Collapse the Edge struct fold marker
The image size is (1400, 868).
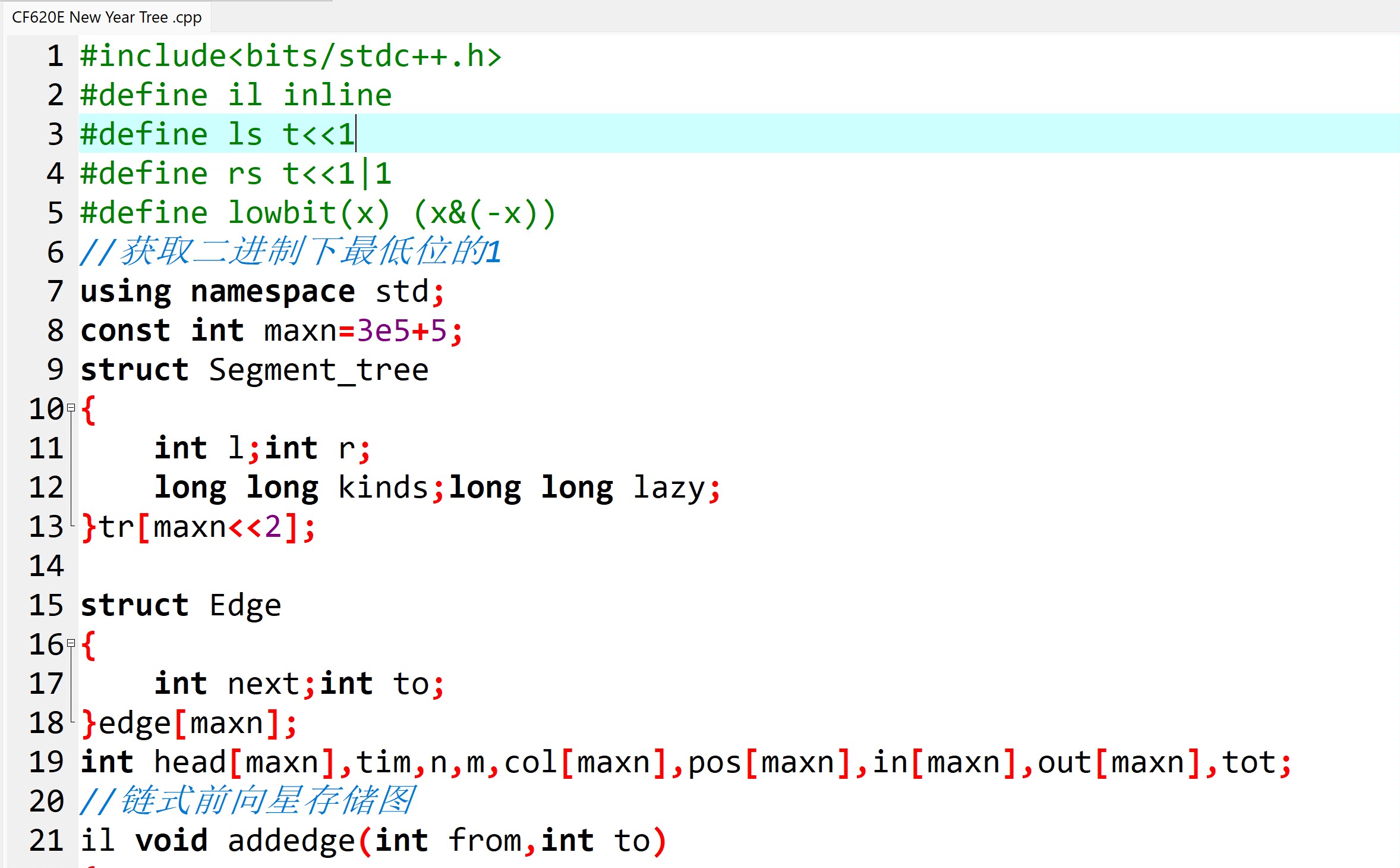pos(71,643)
